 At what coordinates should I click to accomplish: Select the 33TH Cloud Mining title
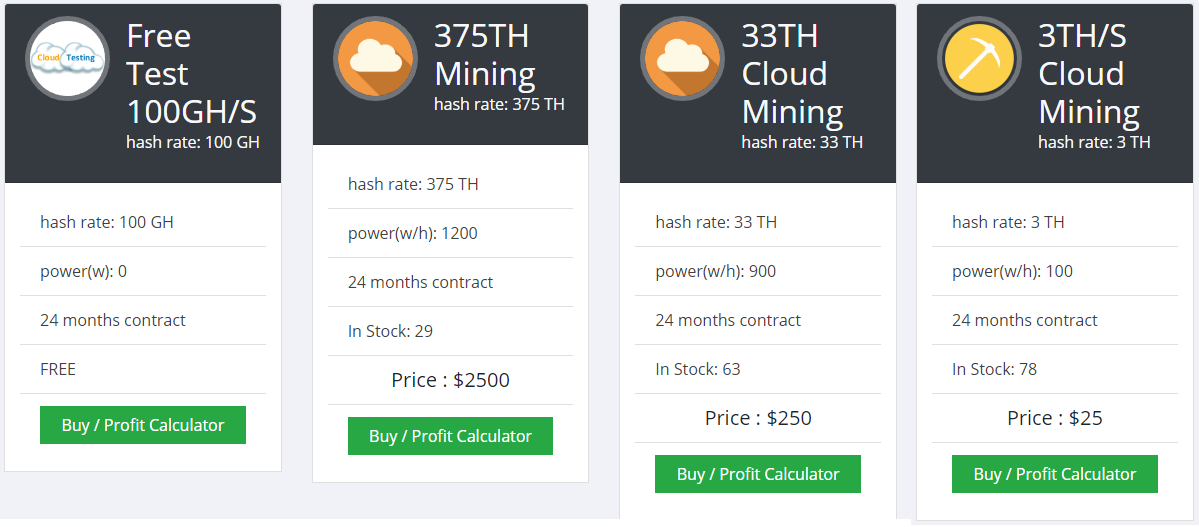coord(793,74)
